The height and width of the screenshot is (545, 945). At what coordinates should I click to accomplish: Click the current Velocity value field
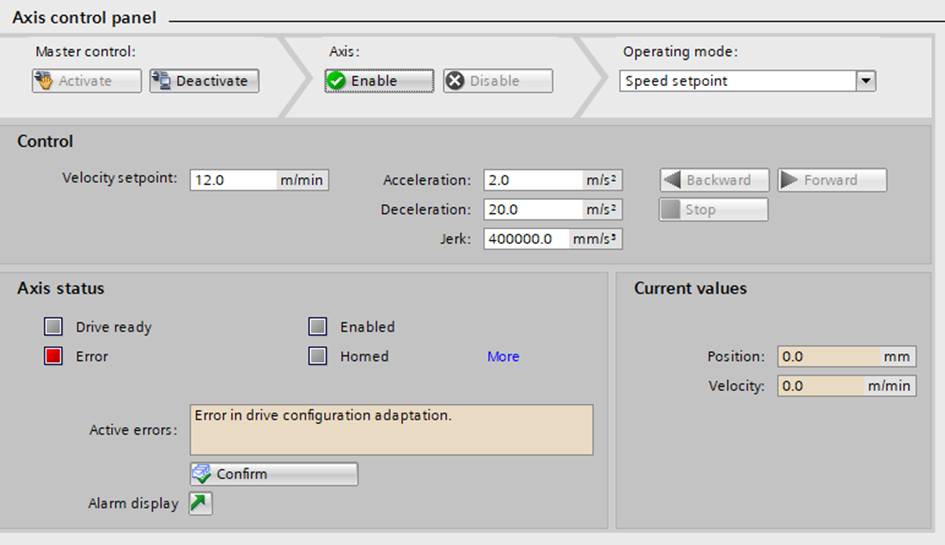coord(820,386)
